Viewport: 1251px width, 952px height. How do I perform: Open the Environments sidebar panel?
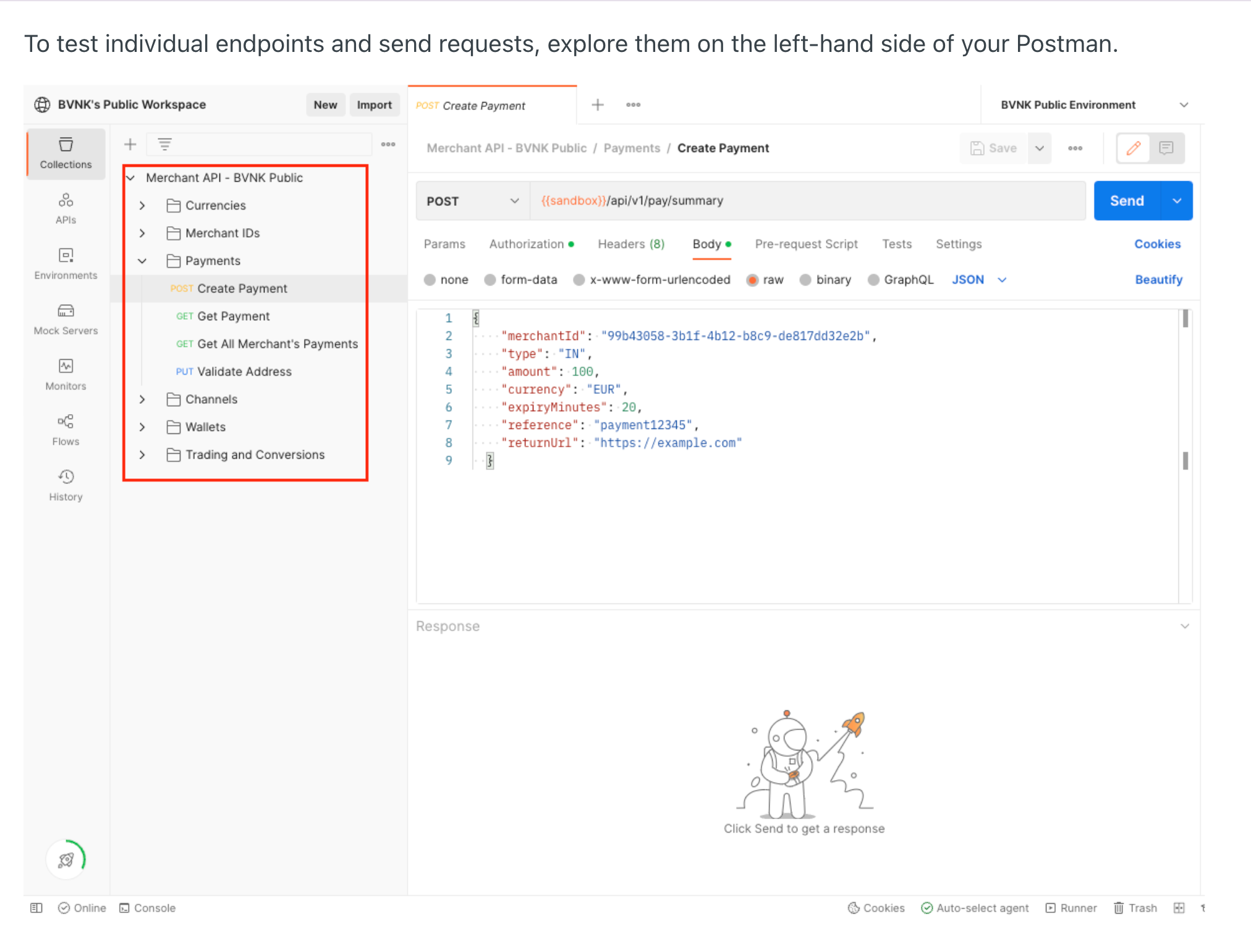click(66, 264)
